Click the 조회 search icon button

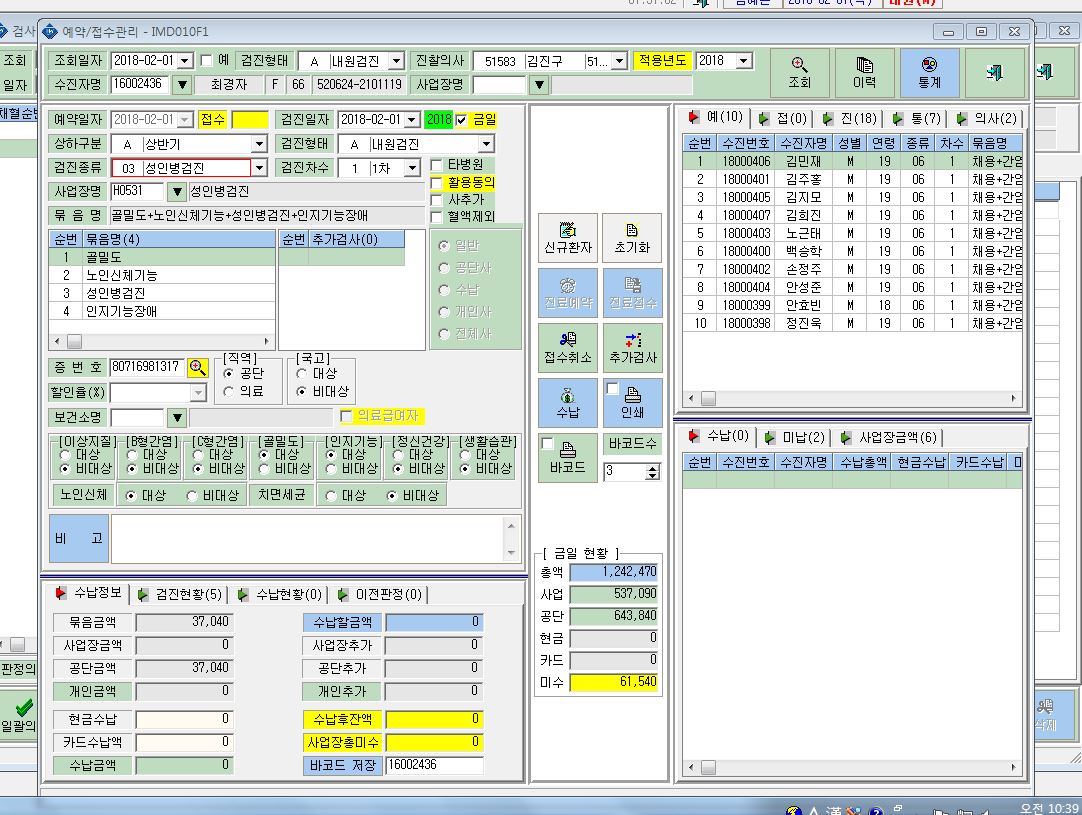tap(799, 72)
